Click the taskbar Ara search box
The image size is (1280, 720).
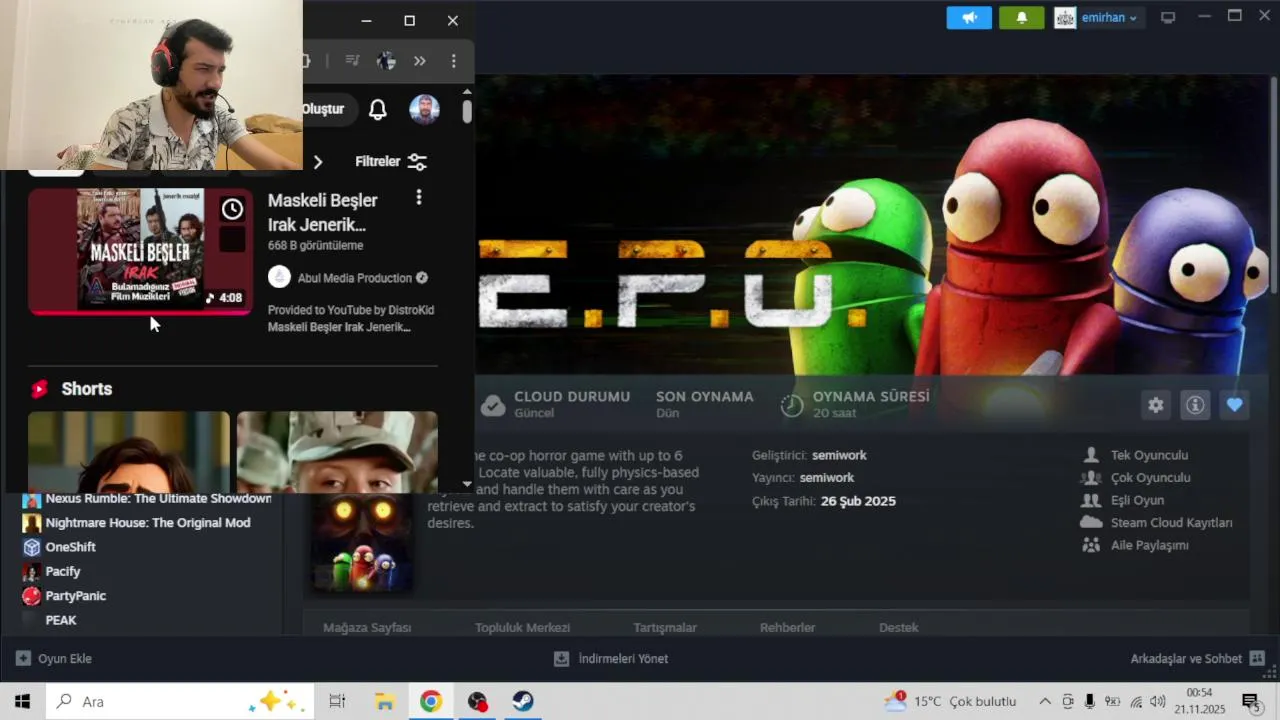pos(180,701)
